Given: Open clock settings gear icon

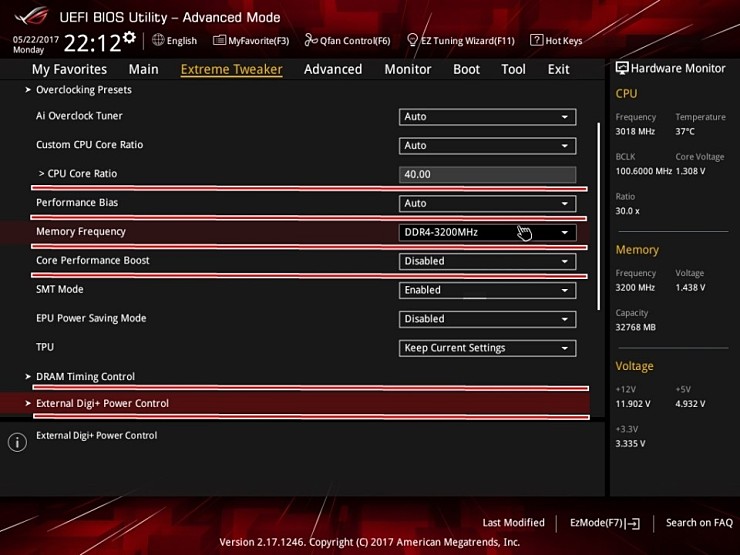Looking at the screenshot, I should 129,37.
